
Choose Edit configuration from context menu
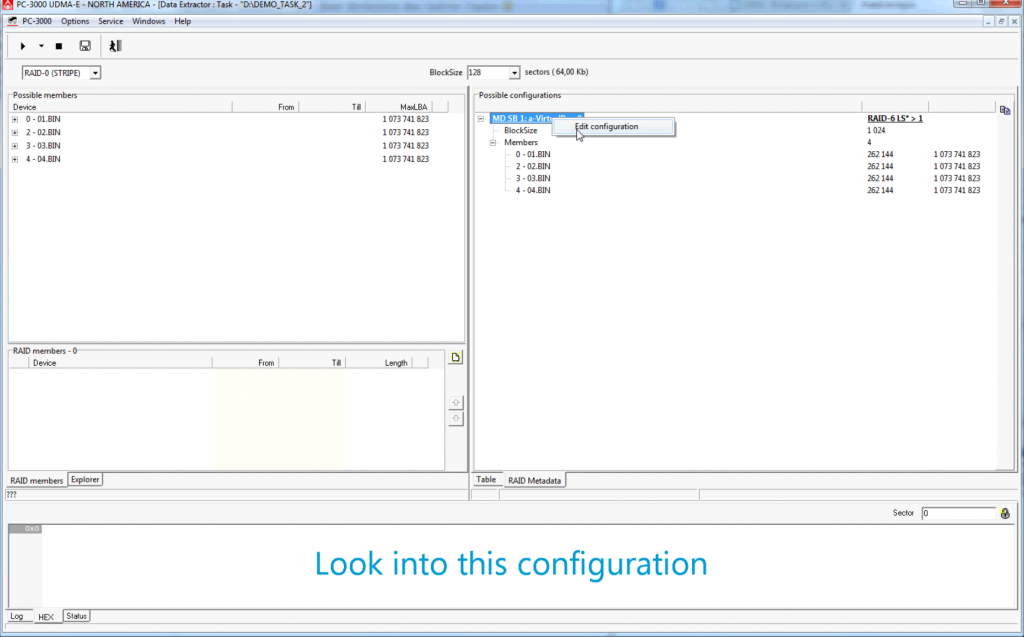[x=606, y=127]
